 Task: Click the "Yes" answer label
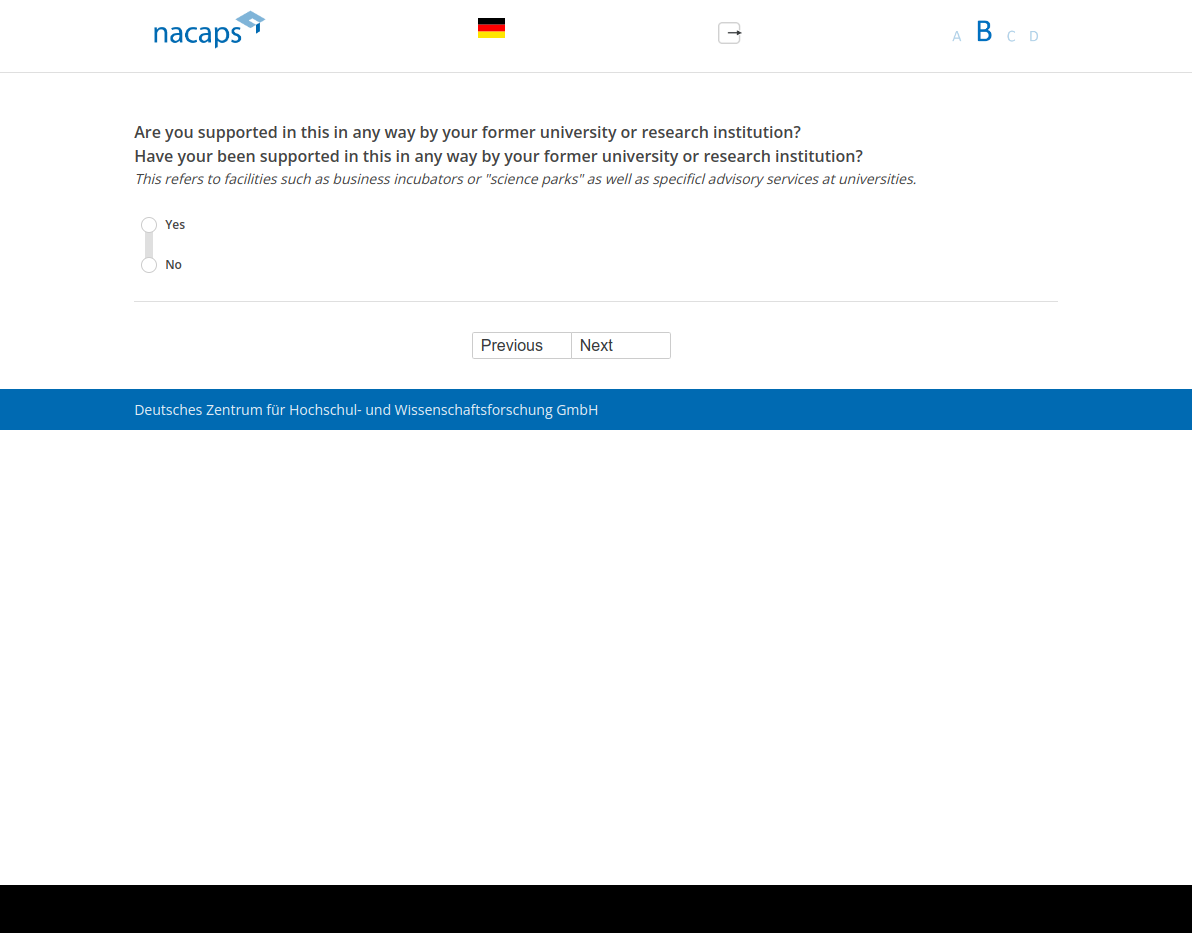pos(175,225)
